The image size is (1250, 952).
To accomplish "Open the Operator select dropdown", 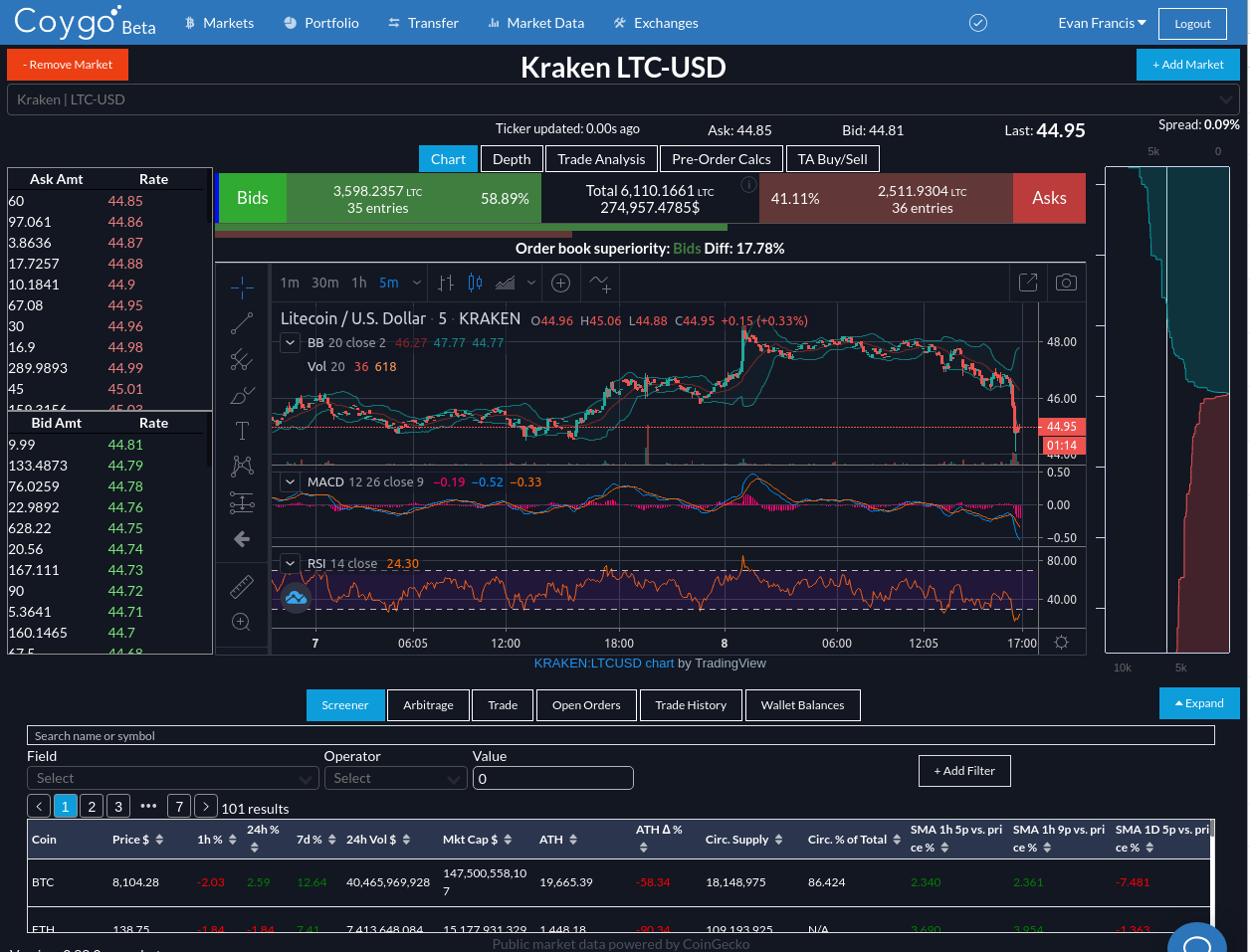I will pos(395,778).
